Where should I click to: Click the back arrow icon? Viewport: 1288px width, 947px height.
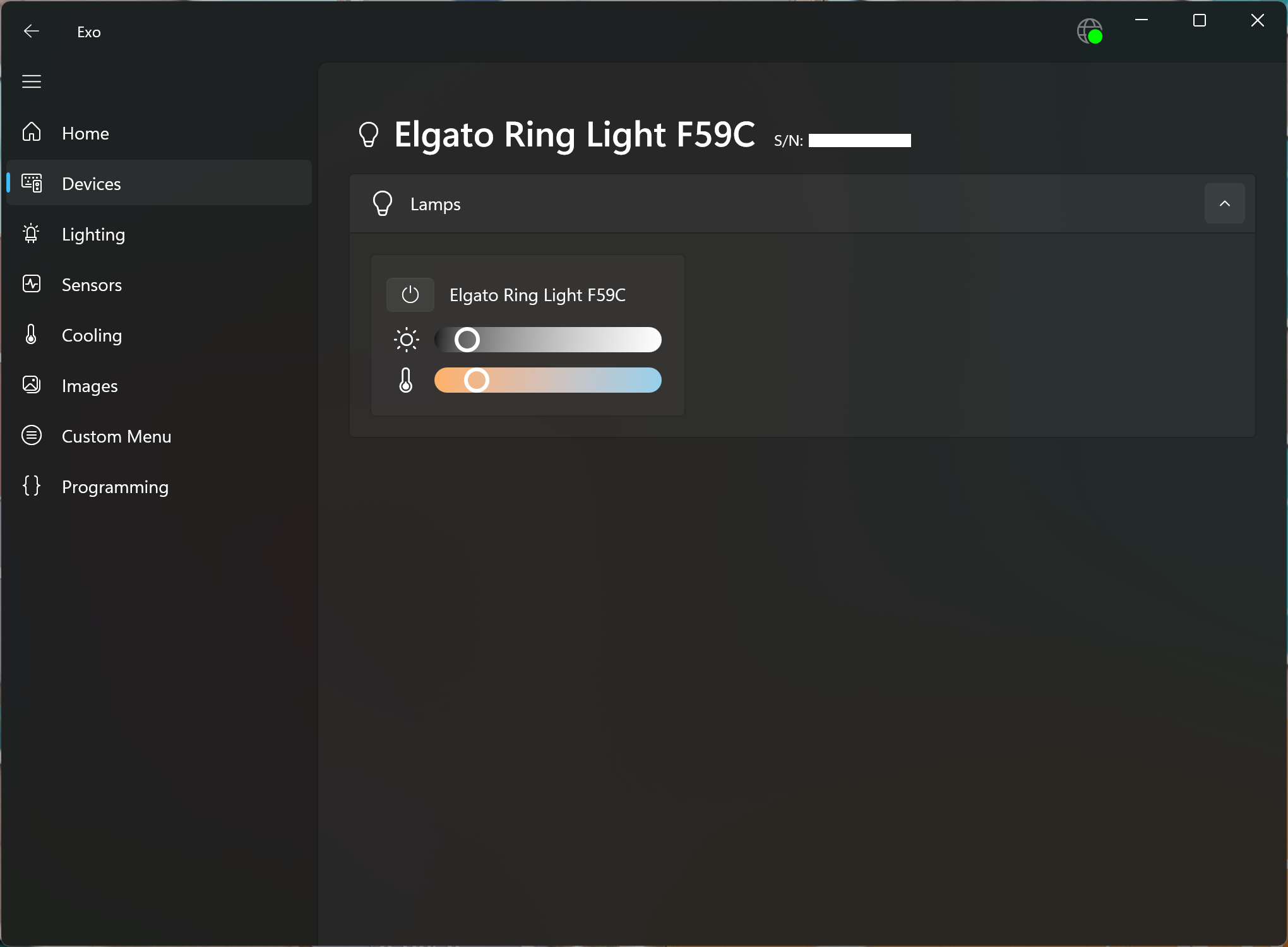pos(32,32)
